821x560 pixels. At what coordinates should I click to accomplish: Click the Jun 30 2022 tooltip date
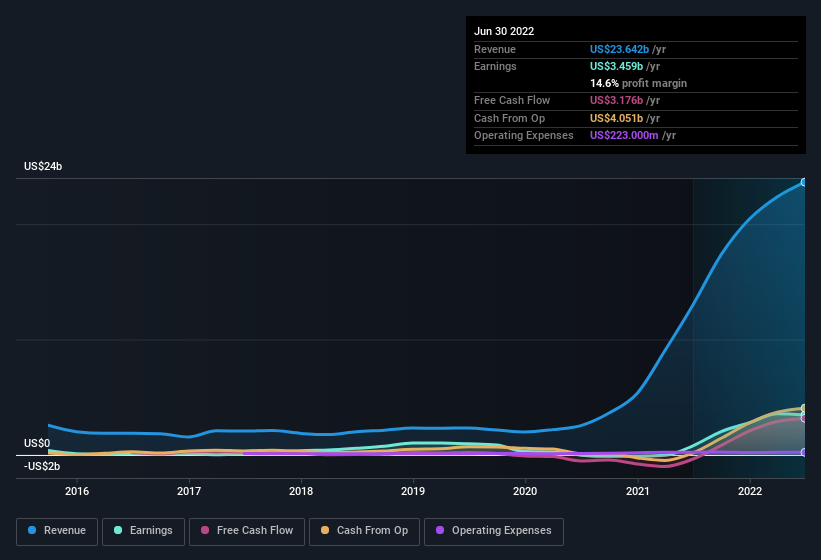coord(504,31)
